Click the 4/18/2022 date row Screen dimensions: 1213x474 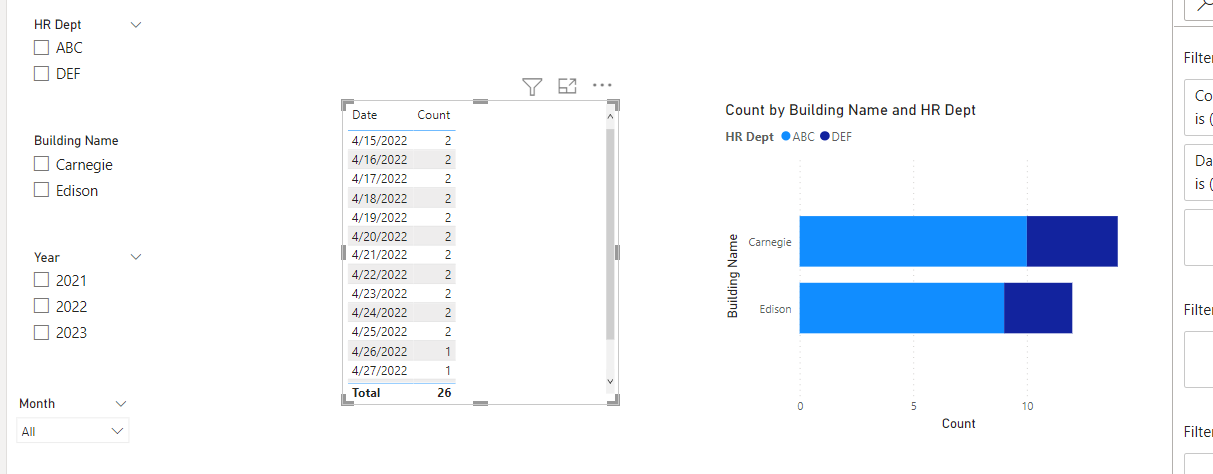coord(401,198)
